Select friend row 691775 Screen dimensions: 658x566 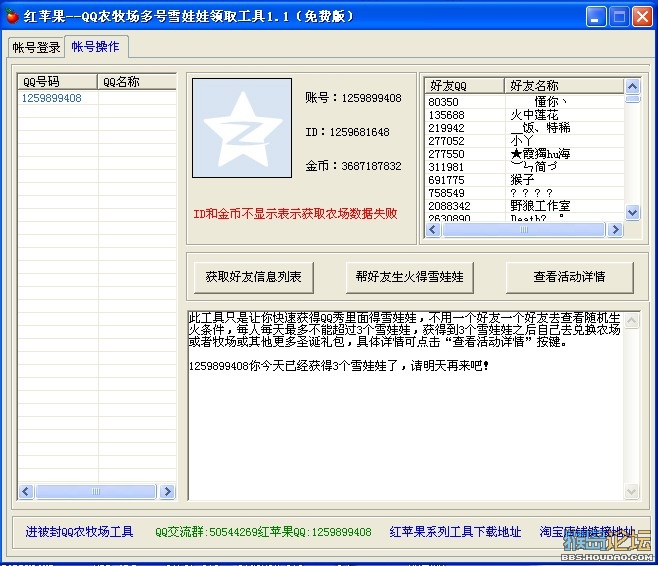click(x=525, y=180)
